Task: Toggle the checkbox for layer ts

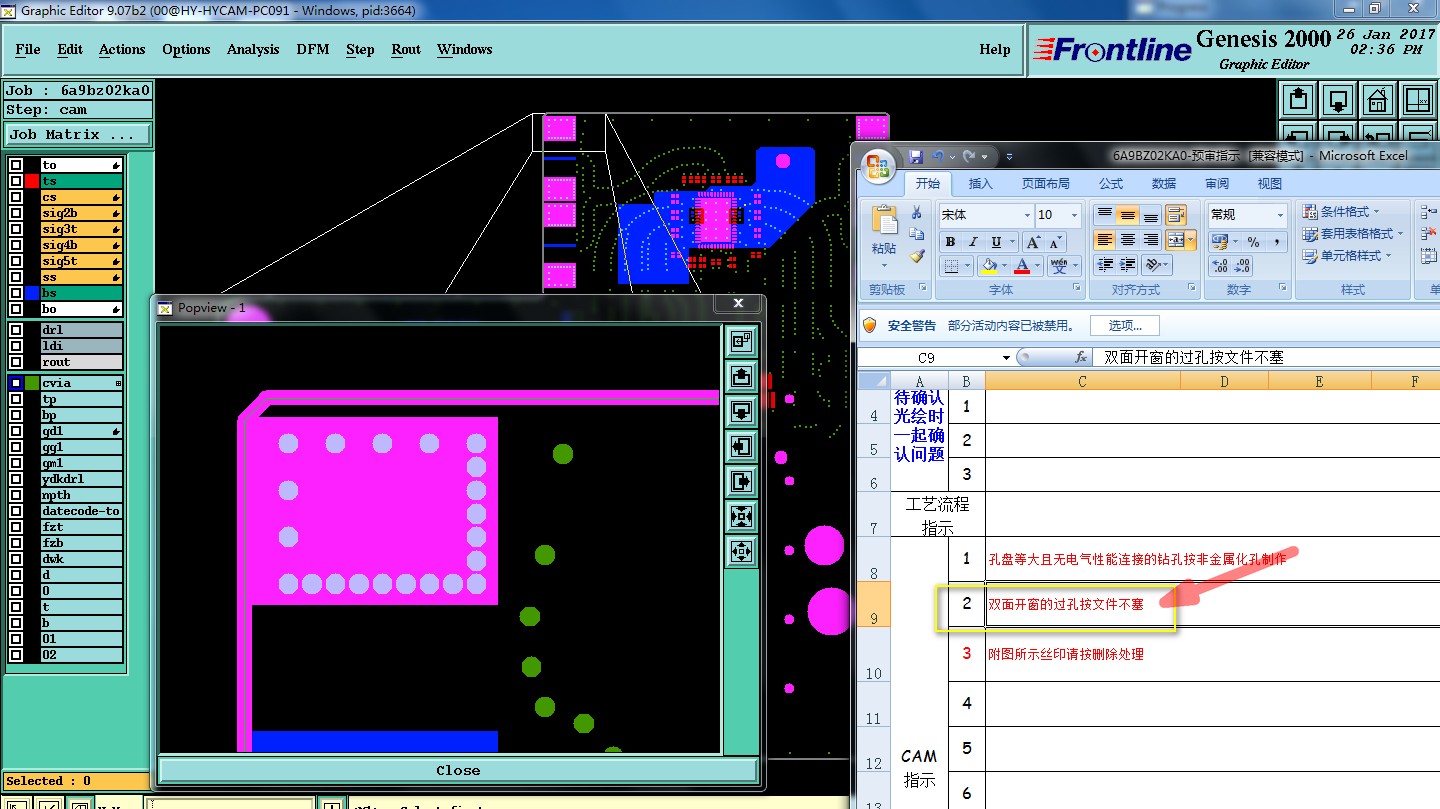Action: (x=16, y=181)
